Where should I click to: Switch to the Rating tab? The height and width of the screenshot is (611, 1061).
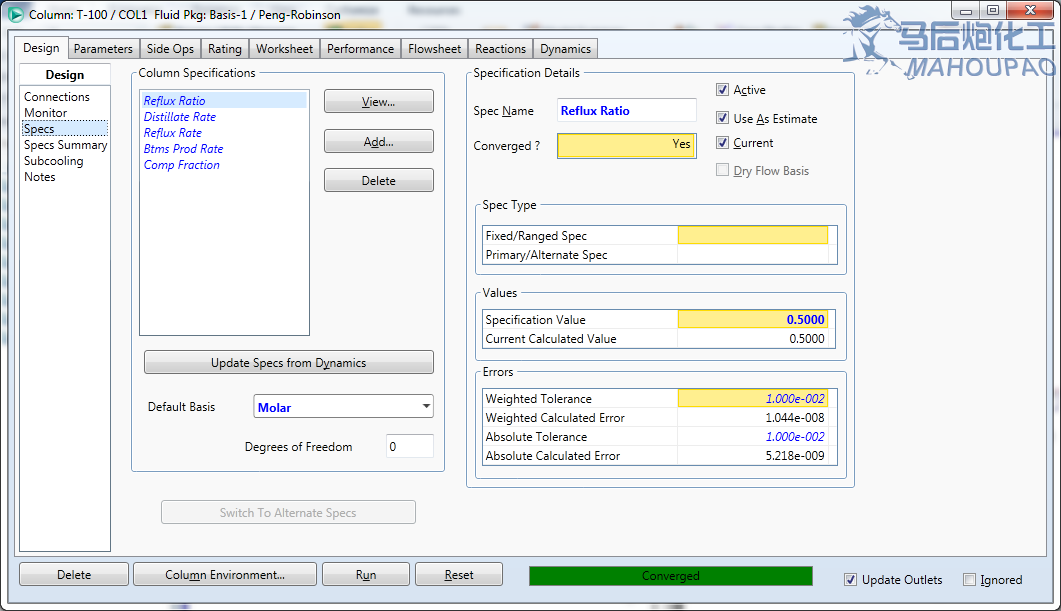[225, 49]
